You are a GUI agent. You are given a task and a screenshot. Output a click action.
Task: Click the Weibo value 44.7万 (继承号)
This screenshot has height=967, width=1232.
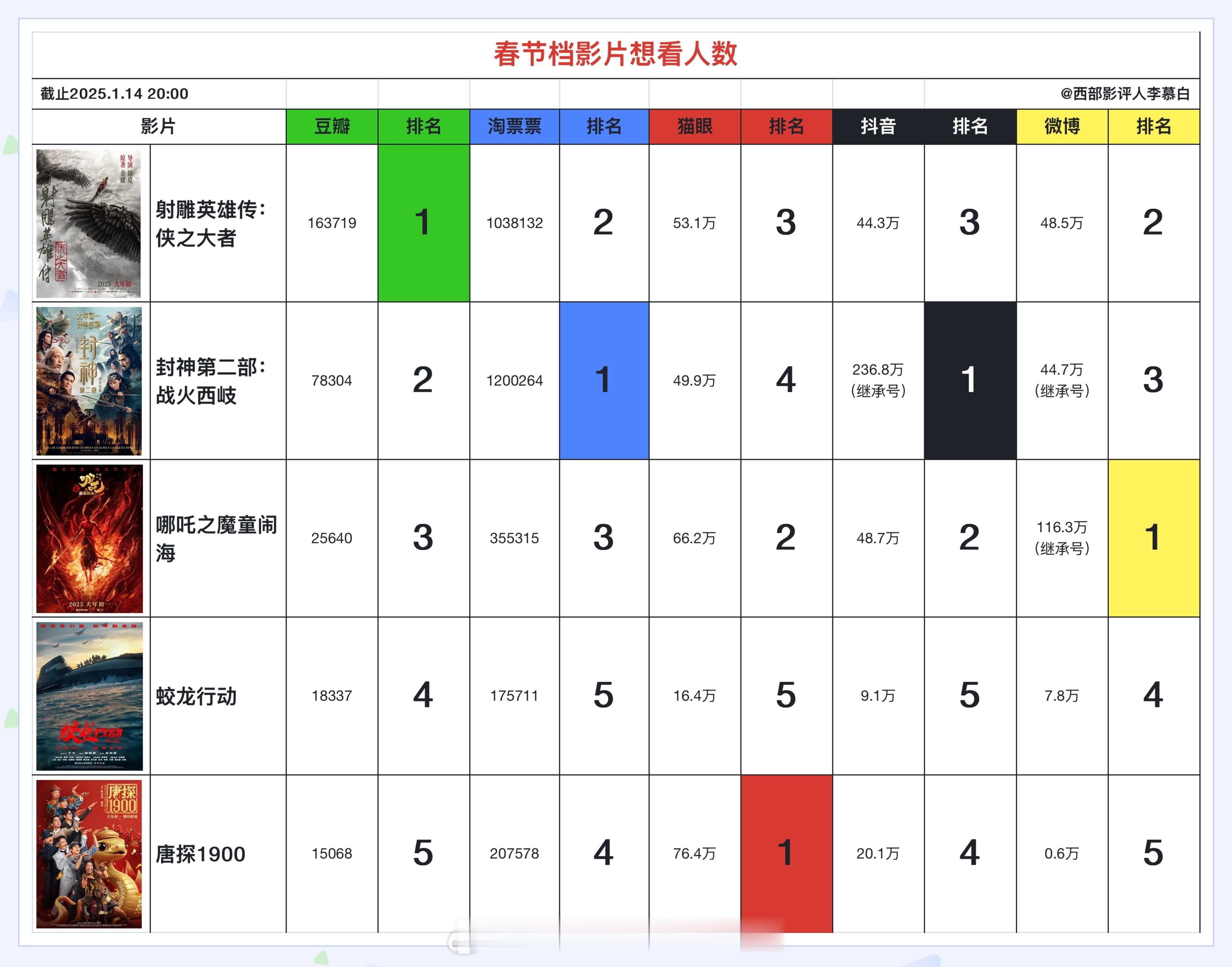coord(1062,380)
